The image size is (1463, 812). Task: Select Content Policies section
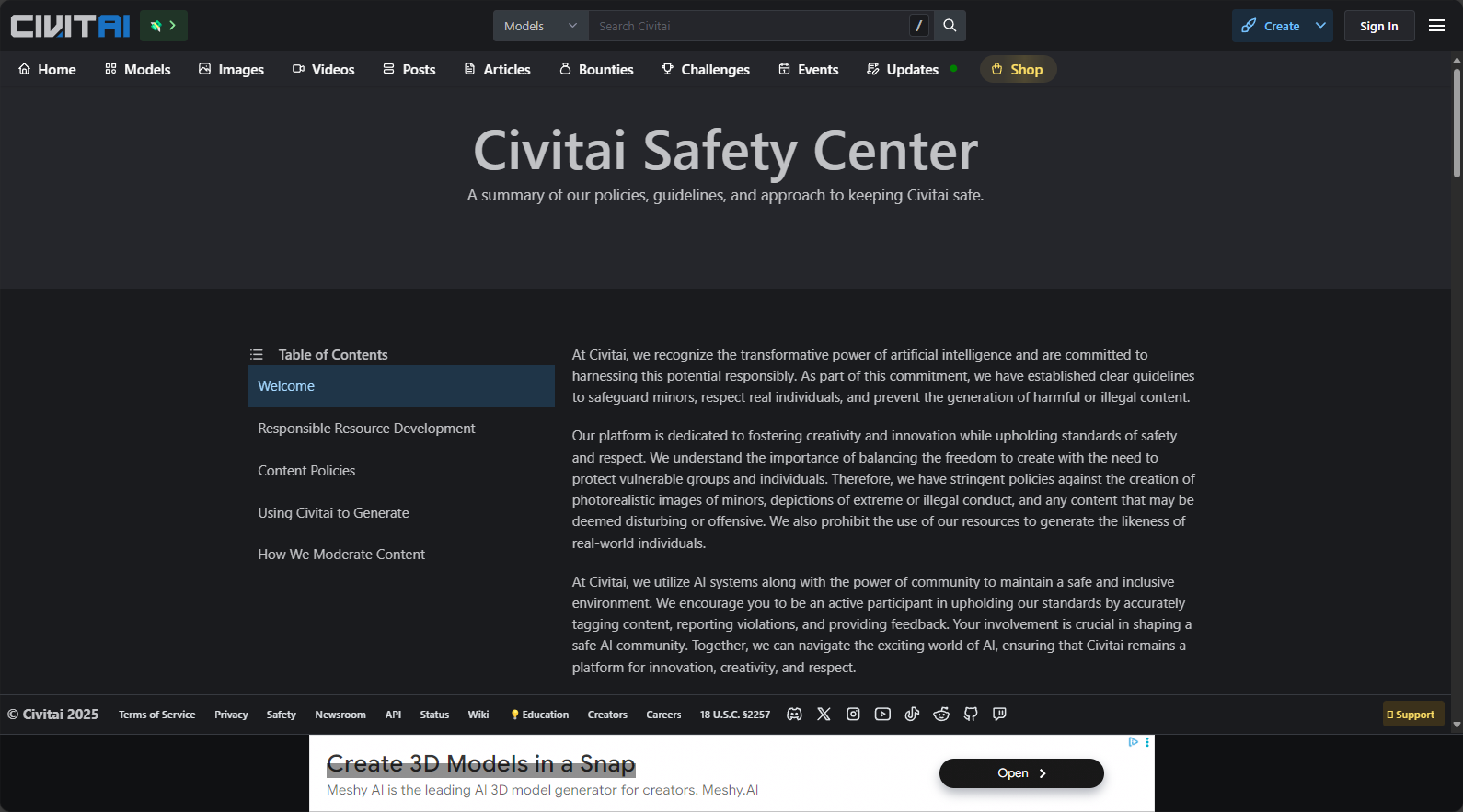click(x=401, y=471)
